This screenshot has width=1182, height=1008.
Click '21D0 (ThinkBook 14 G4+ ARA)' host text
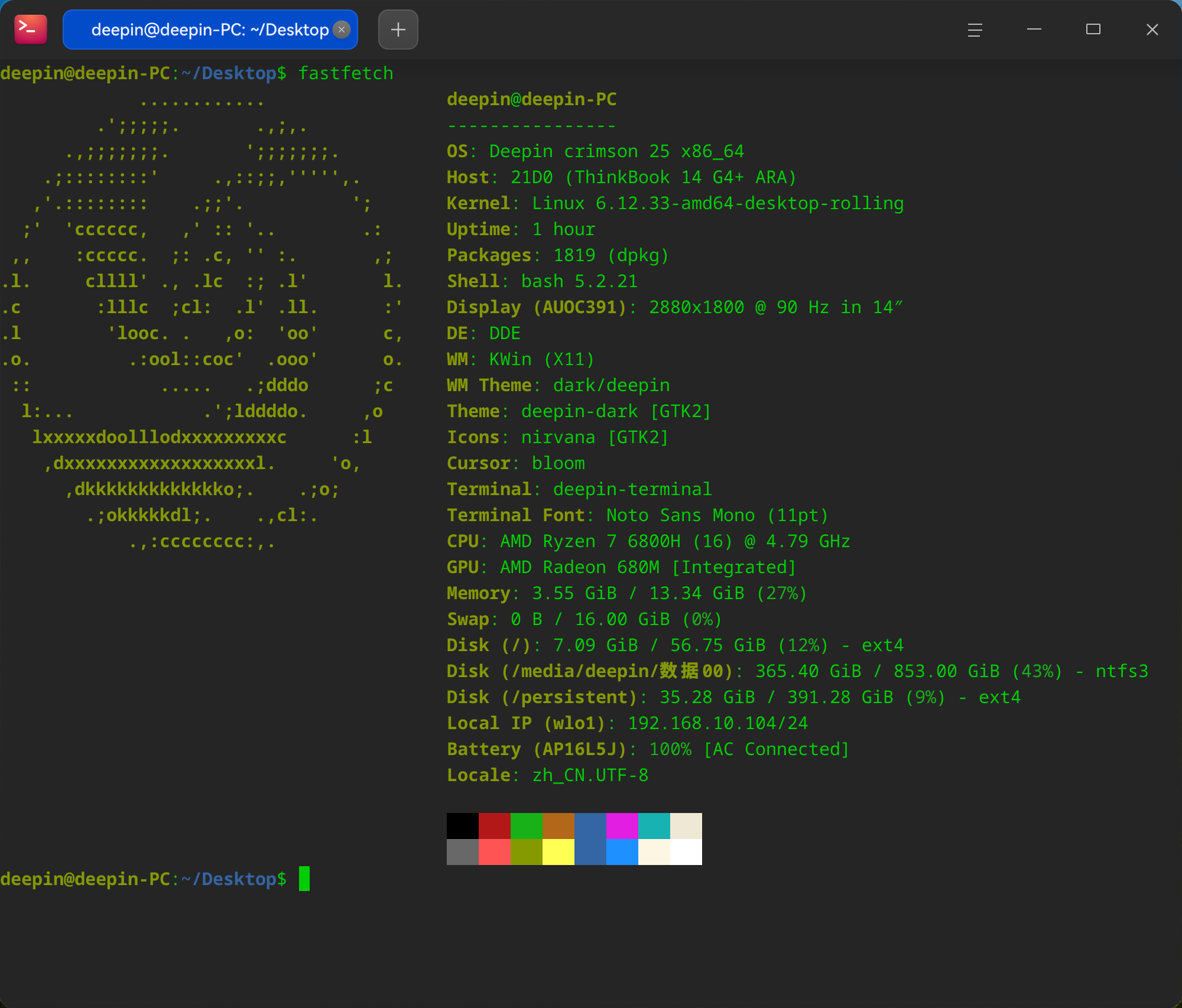tap(654, 177)
